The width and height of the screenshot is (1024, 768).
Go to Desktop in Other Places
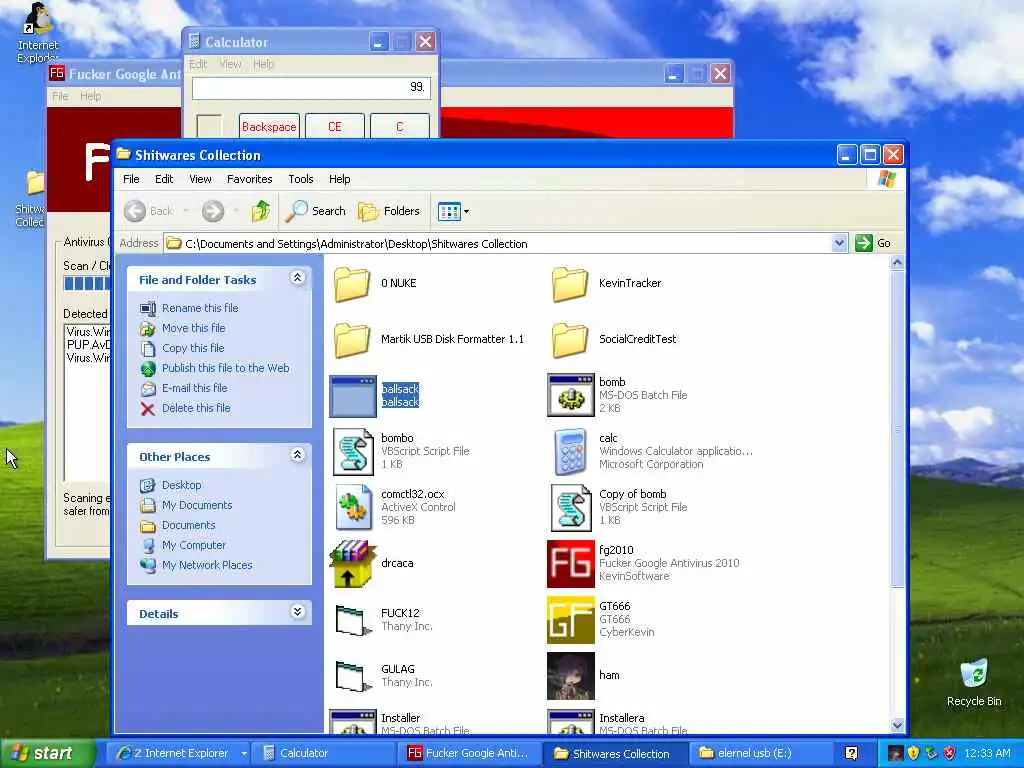pyautogui.click(x=182, y=485)
